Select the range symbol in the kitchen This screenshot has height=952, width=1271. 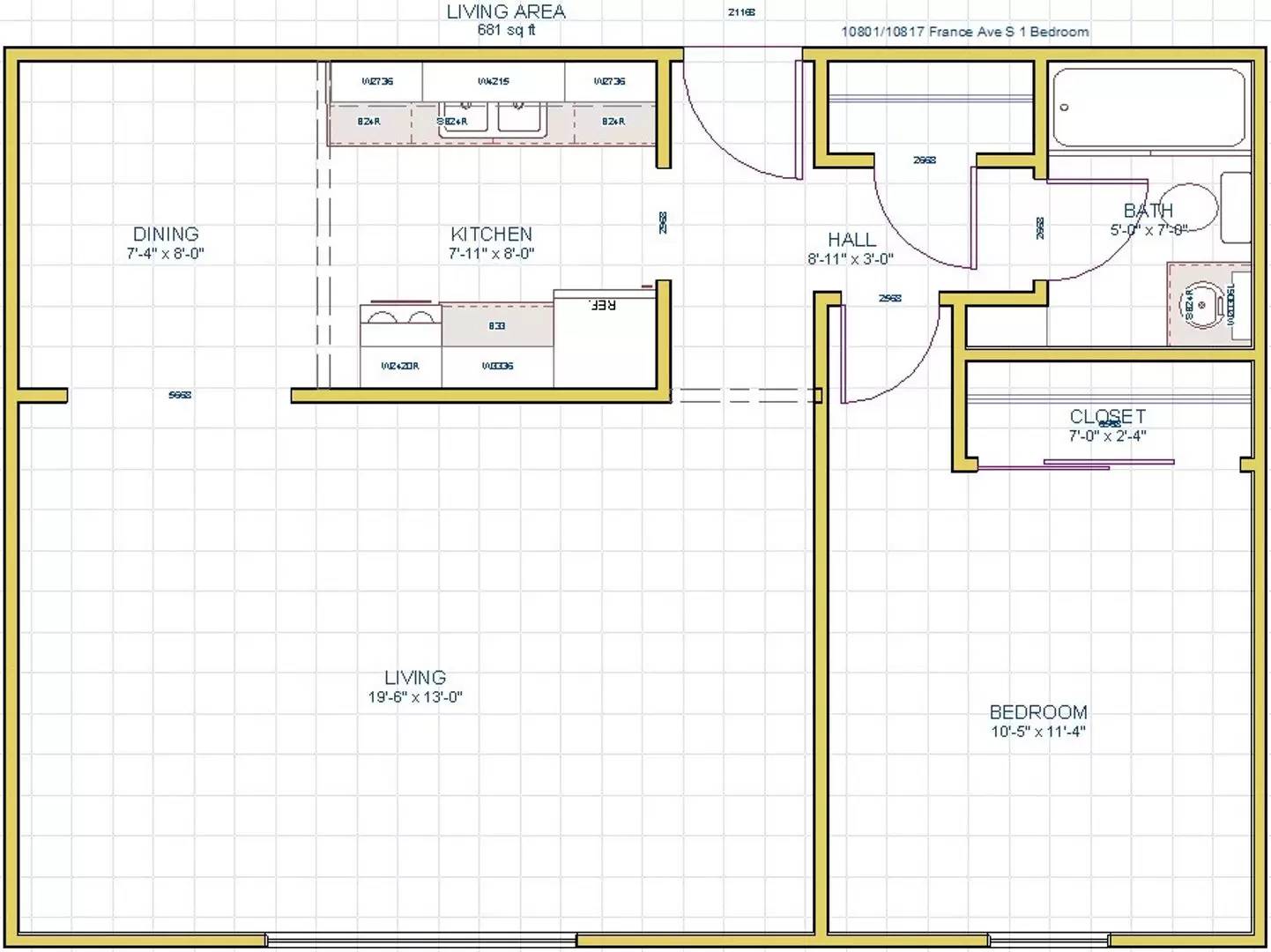click(x=401, y=317)
